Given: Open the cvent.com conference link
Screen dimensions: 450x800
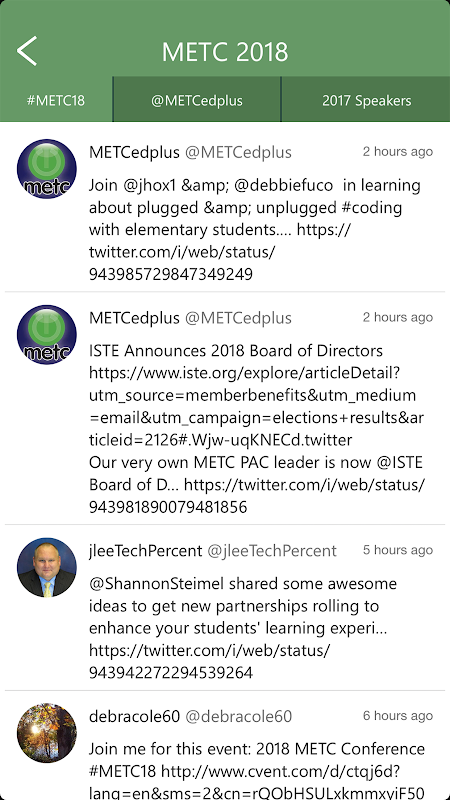Looking at the screenshot, I should (x=257, y=783).
